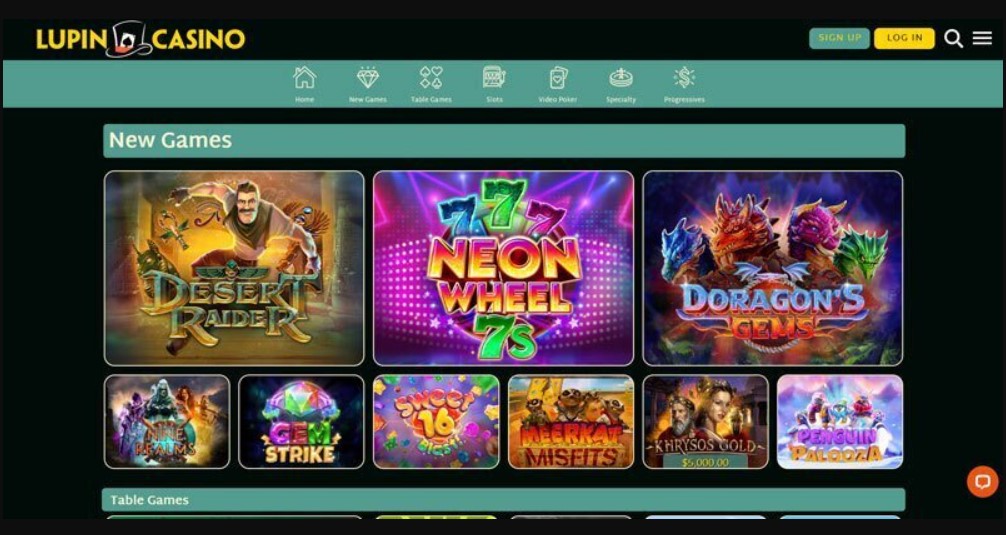Select the Penguin Palooza game thumbnail
Viewport: 1006px width, 535px height.
click(840, 421)
